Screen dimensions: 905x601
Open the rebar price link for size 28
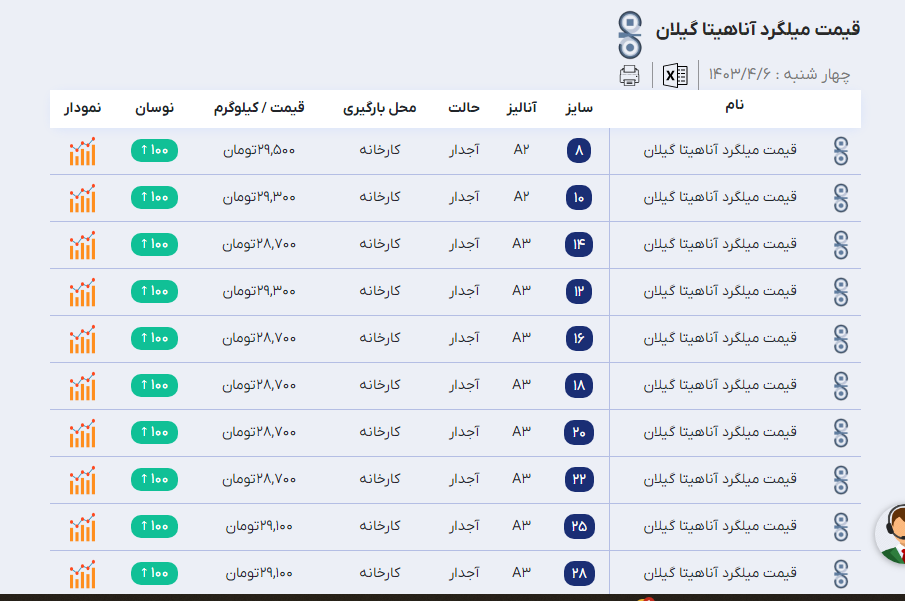tap(720, 573)
